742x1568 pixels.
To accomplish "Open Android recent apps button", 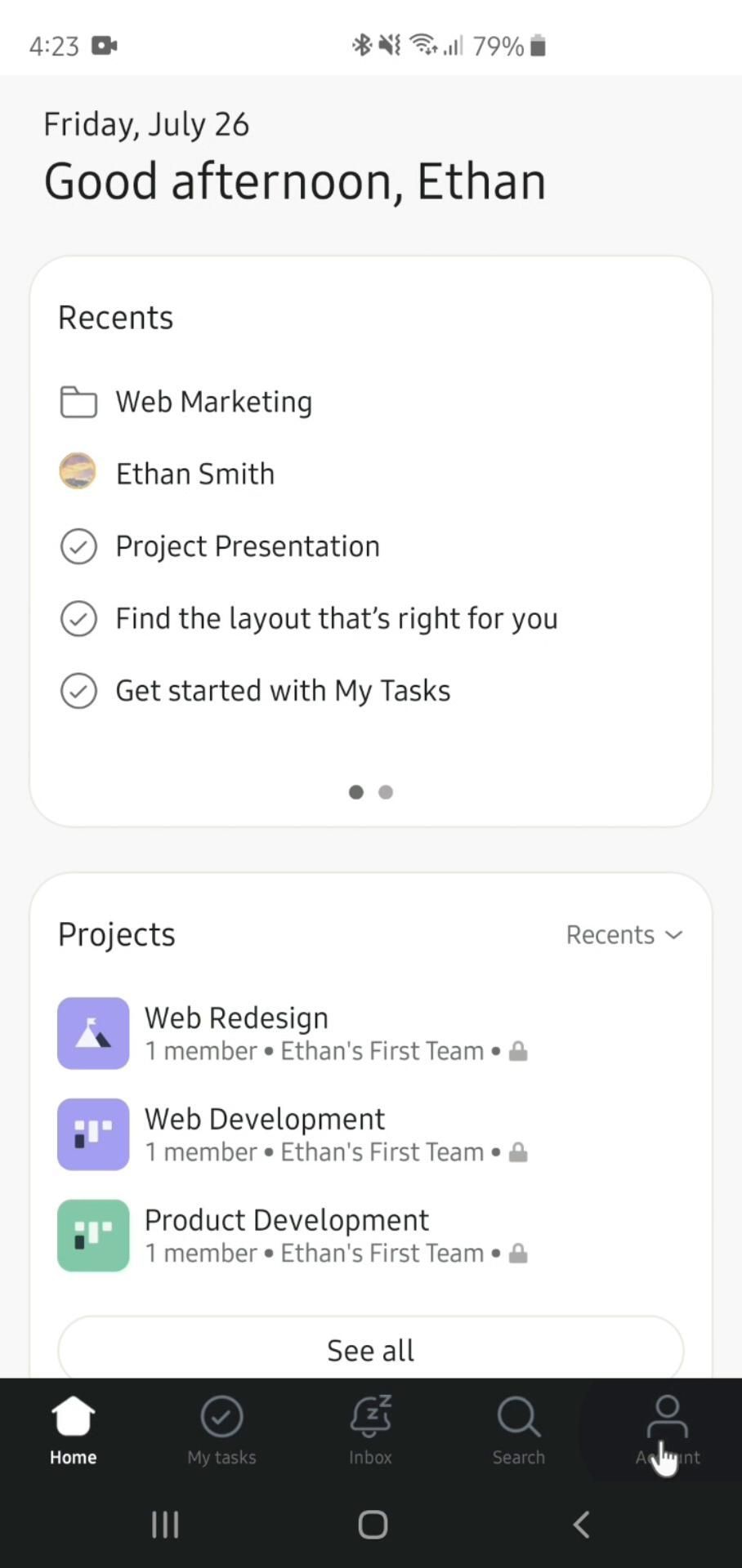I will click(165, 1524).
